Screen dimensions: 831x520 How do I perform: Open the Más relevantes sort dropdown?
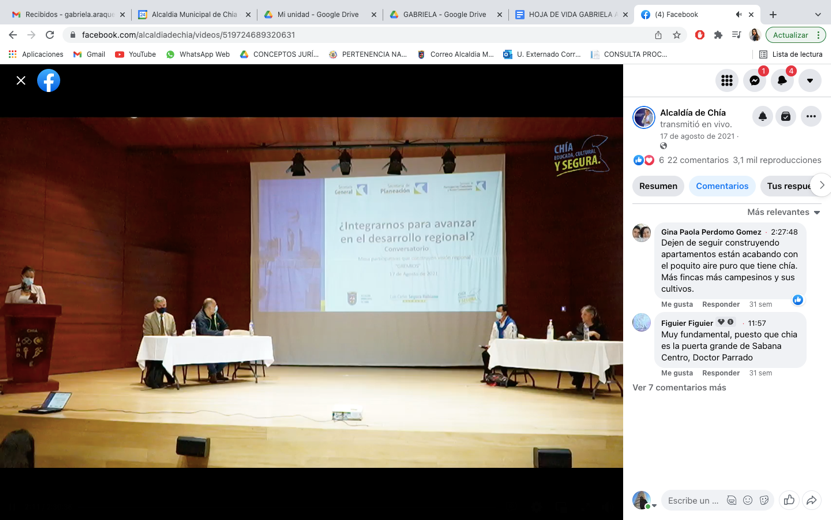coord(783,212)
